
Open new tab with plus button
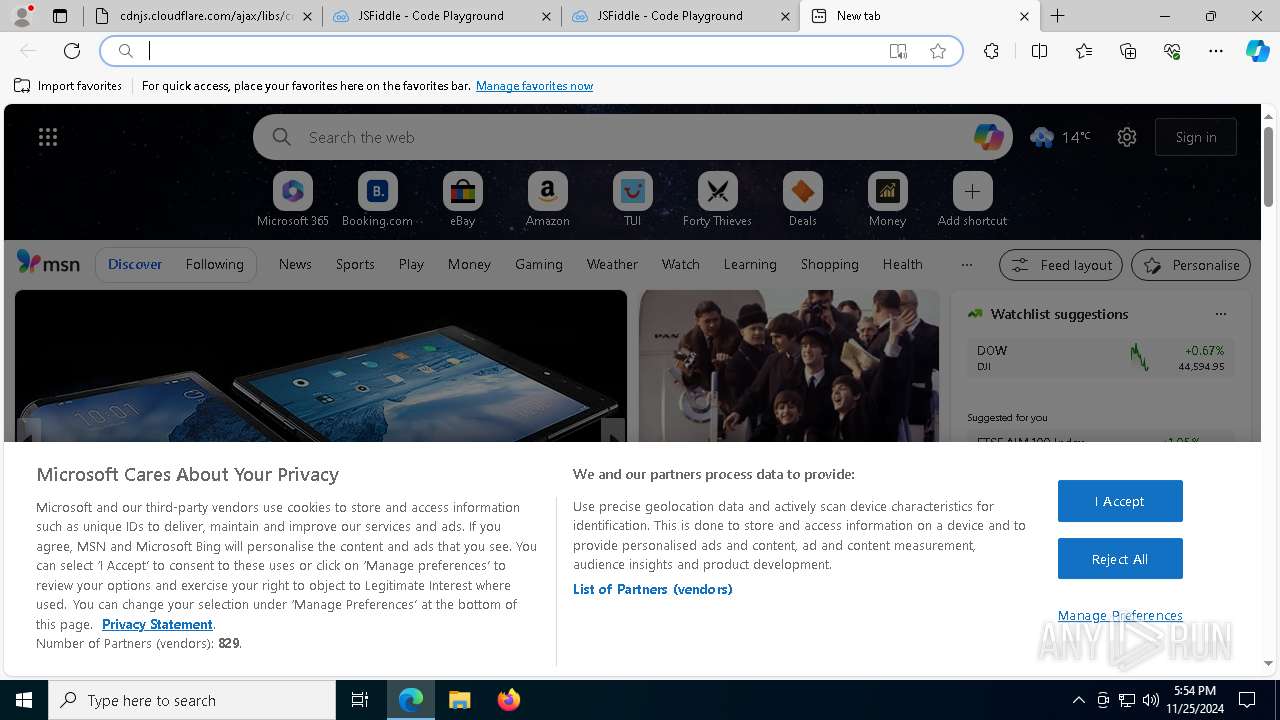tap(1058, 16)
